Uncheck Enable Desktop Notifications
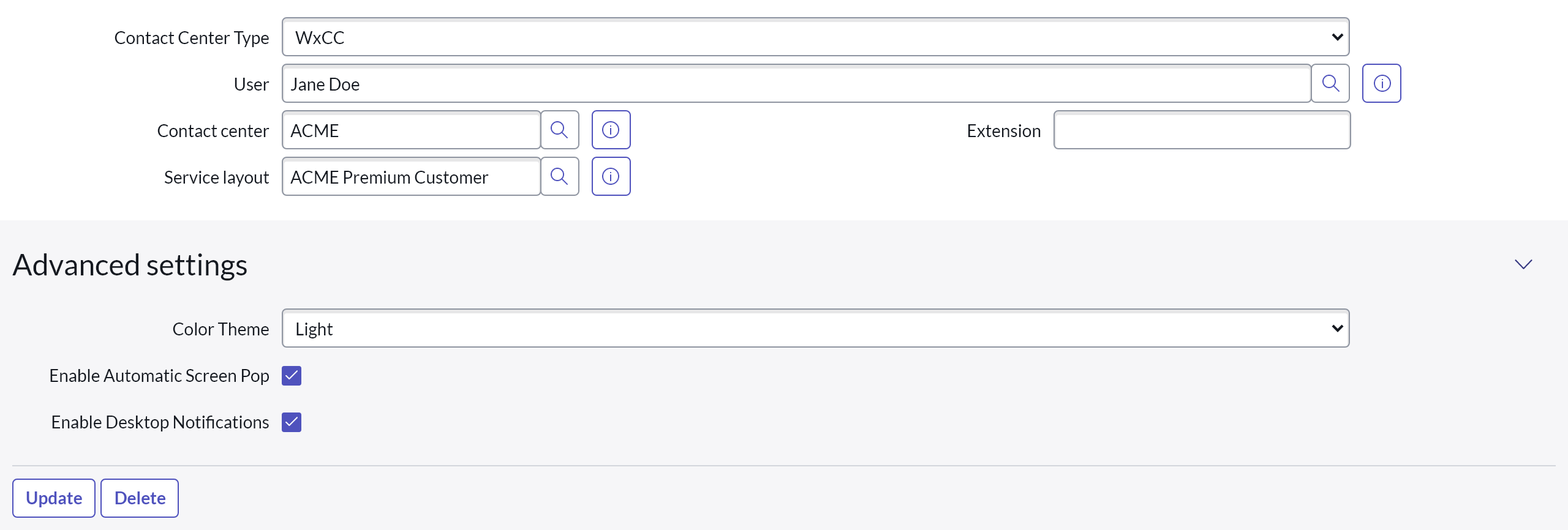1568x530 pixels. pyautogui.click(x=292, y=422)
